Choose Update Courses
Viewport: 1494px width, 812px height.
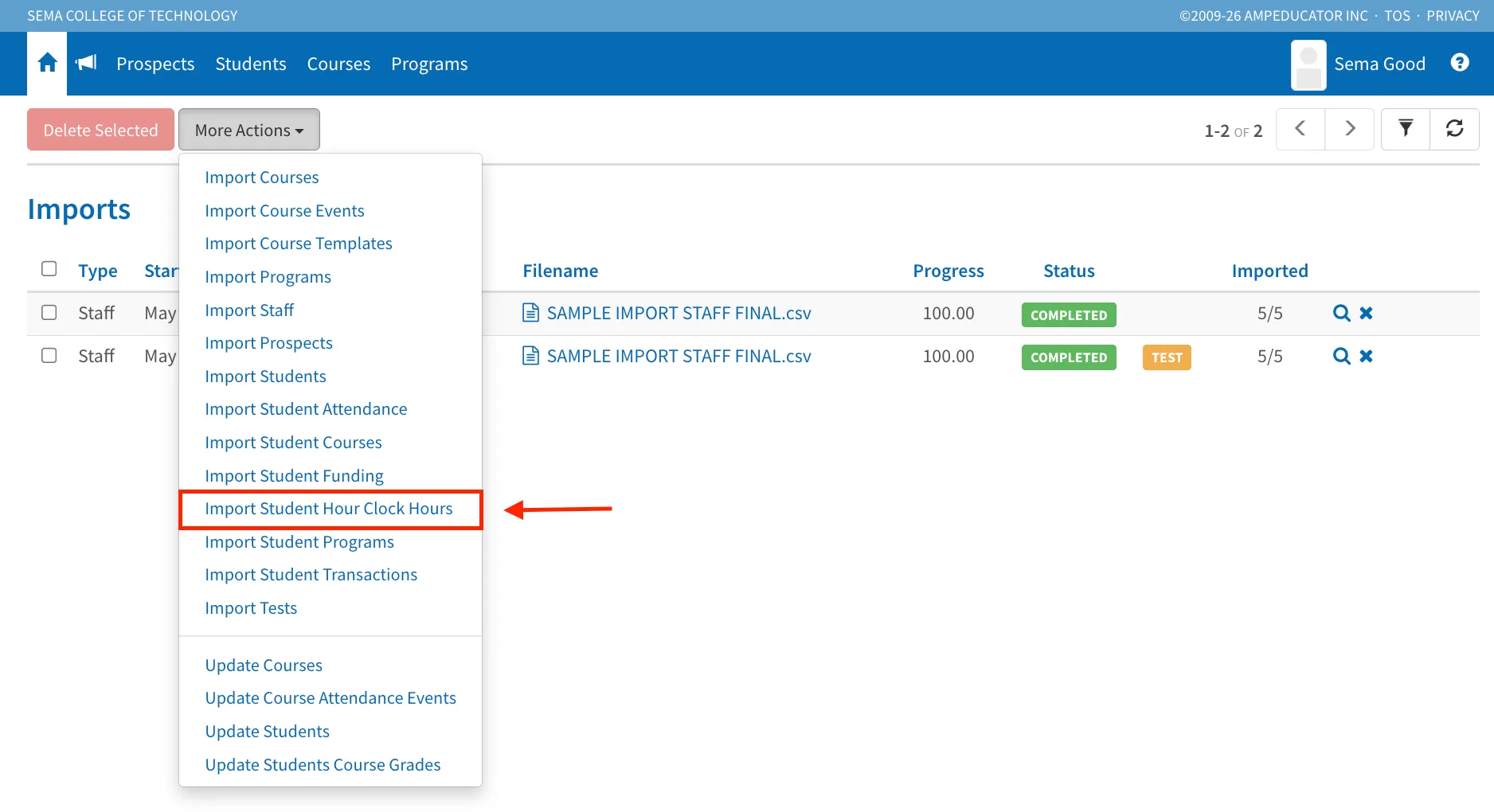pyautogui.click(x=264, y=666)
